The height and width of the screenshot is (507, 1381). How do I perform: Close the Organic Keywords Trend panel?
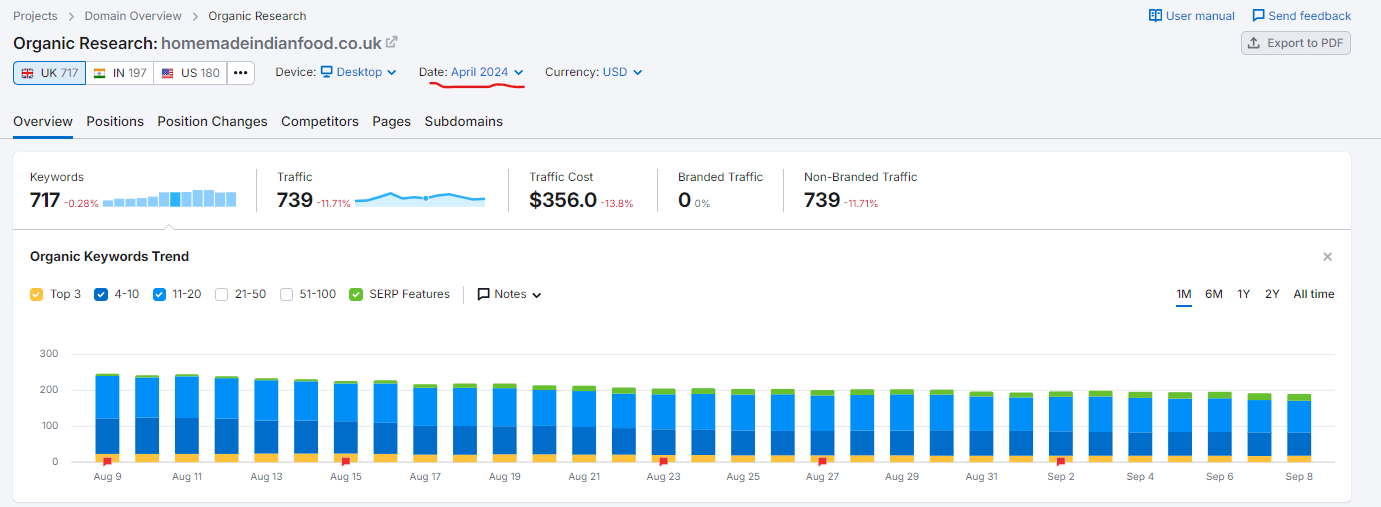(x=1327, y=257)
